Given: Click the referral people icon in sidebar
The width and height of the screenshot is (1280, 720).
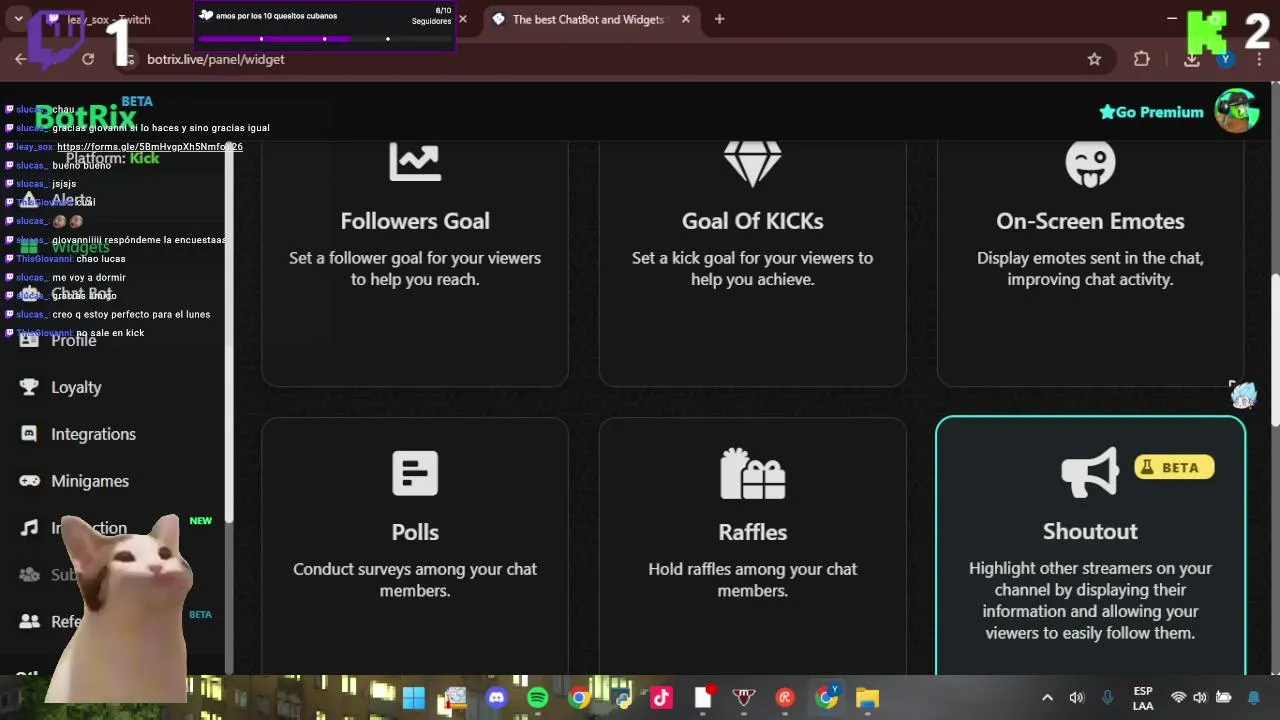Looking at the screenshot, I should tap(30, 621).
